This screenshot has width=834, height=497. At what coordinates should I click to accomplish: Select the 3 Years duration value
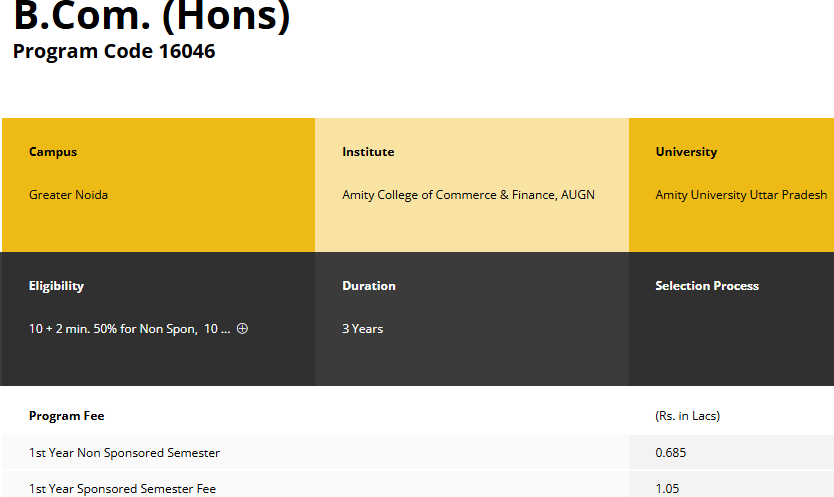pyautogui.click(x=362, y=329)
